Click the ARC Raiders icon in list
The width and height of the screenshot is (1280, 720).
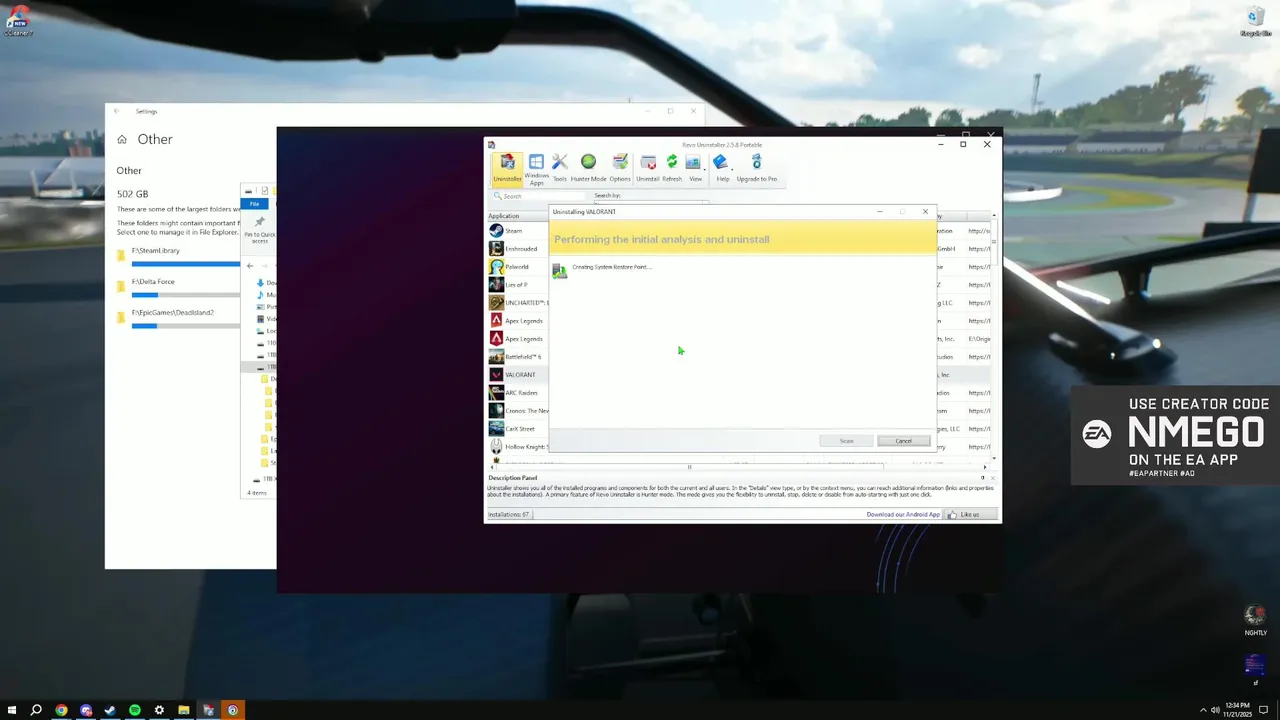click(x=496, y=393)
